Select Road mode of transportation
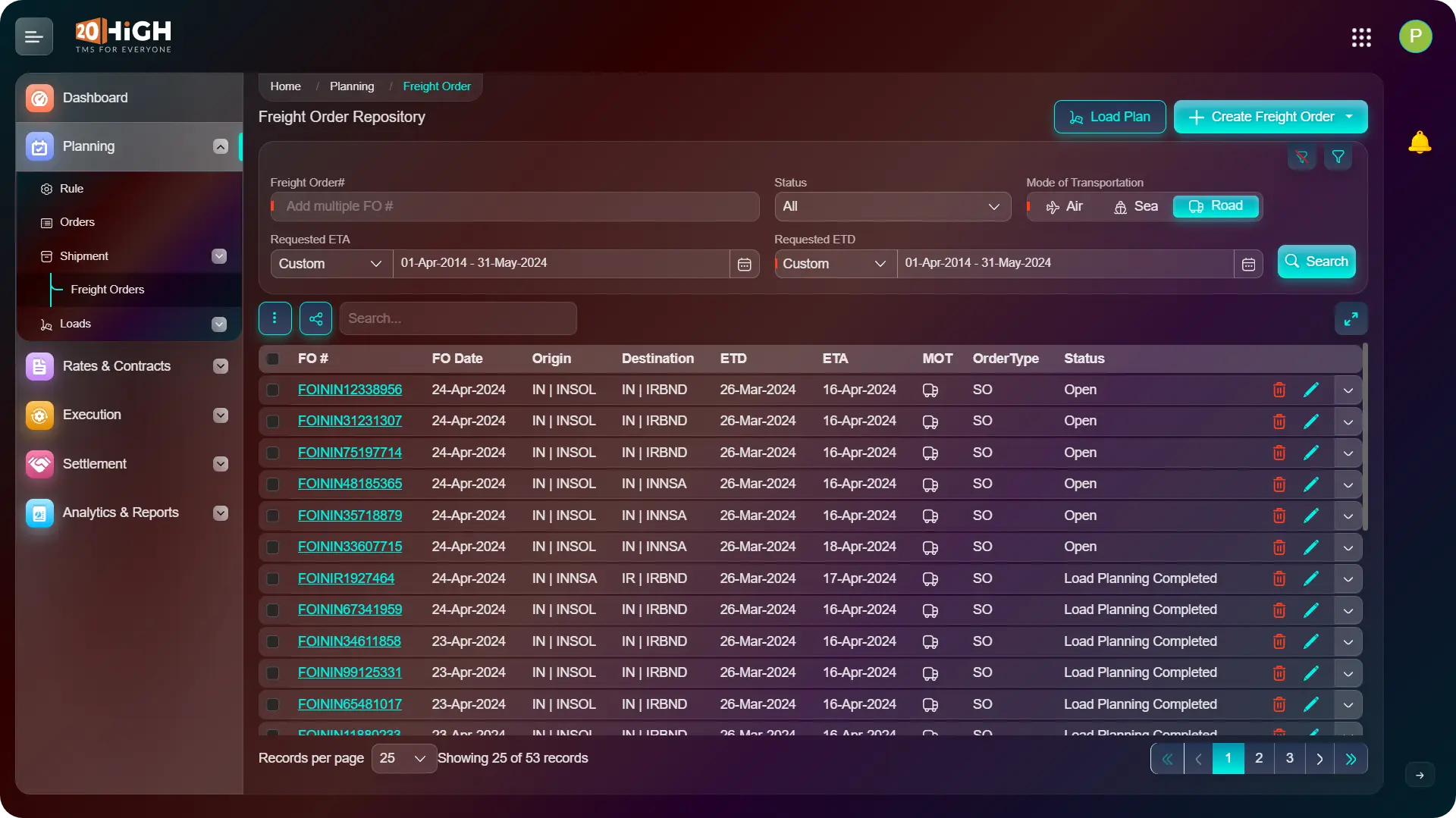This screenshot has height=818, width=1456. (x=1216, y=206)
